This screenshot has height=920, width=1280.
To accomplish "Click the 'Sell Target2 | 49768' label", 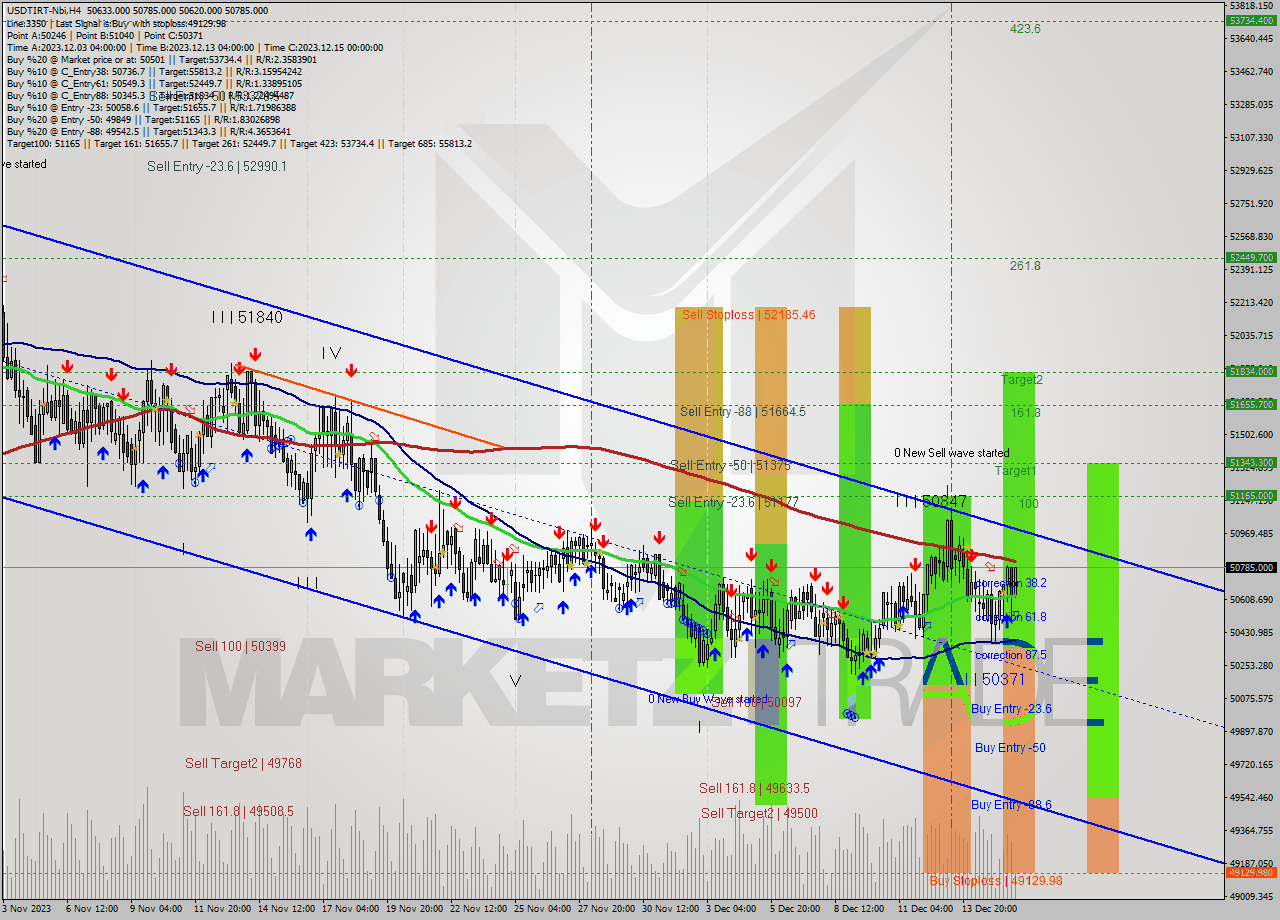I will pyautogui.click(x=243, y=763).
